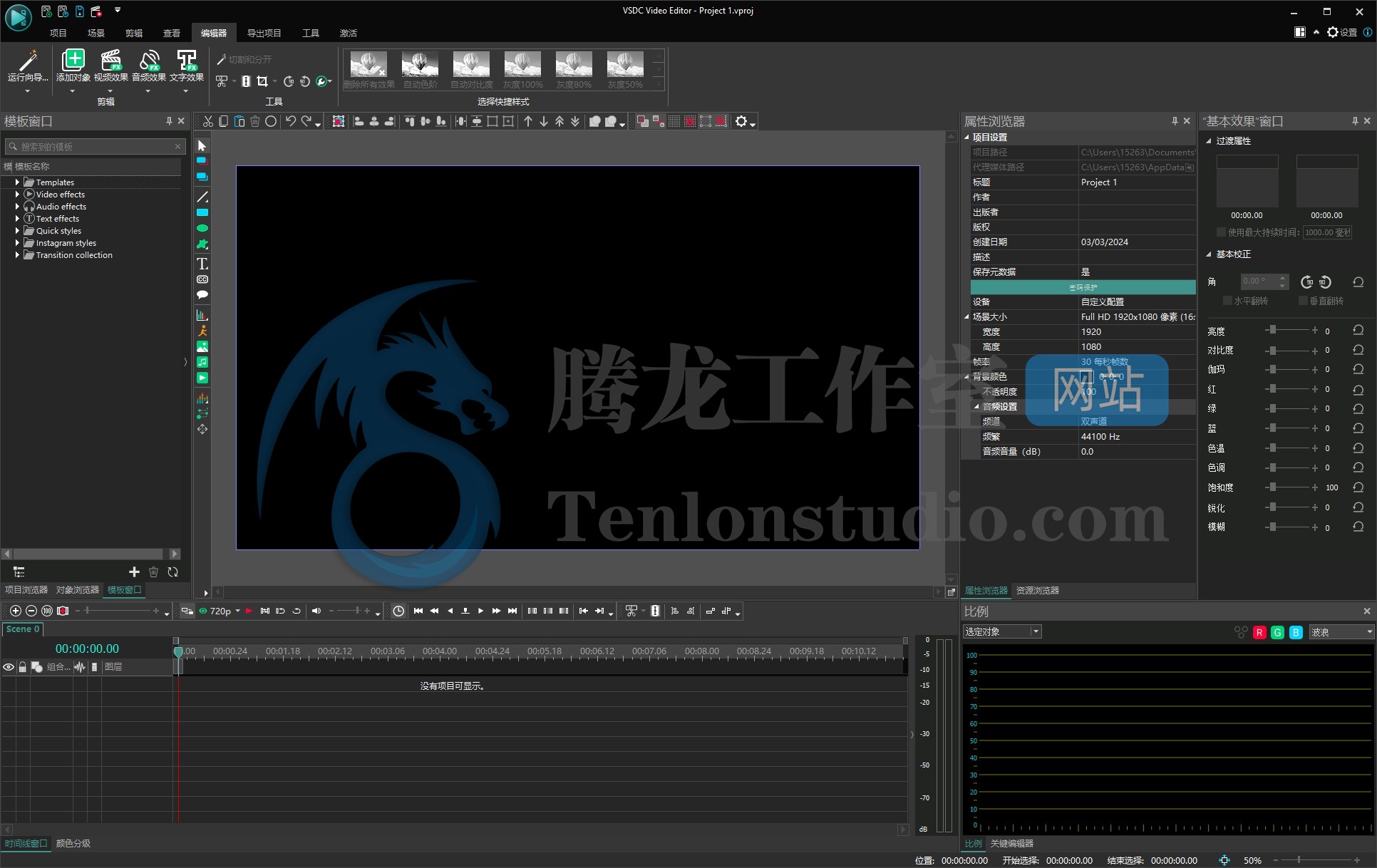Open the Text Effects ribbon icon
1377x868 pixels.
[x=186, y=61]
